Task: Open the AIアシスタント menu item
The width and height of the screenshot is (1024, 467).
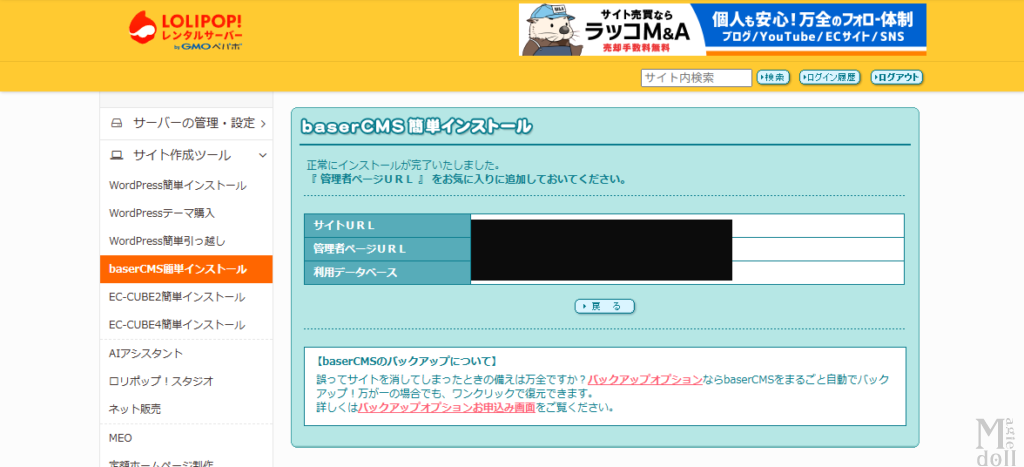Action: click(x=146, y=353)
